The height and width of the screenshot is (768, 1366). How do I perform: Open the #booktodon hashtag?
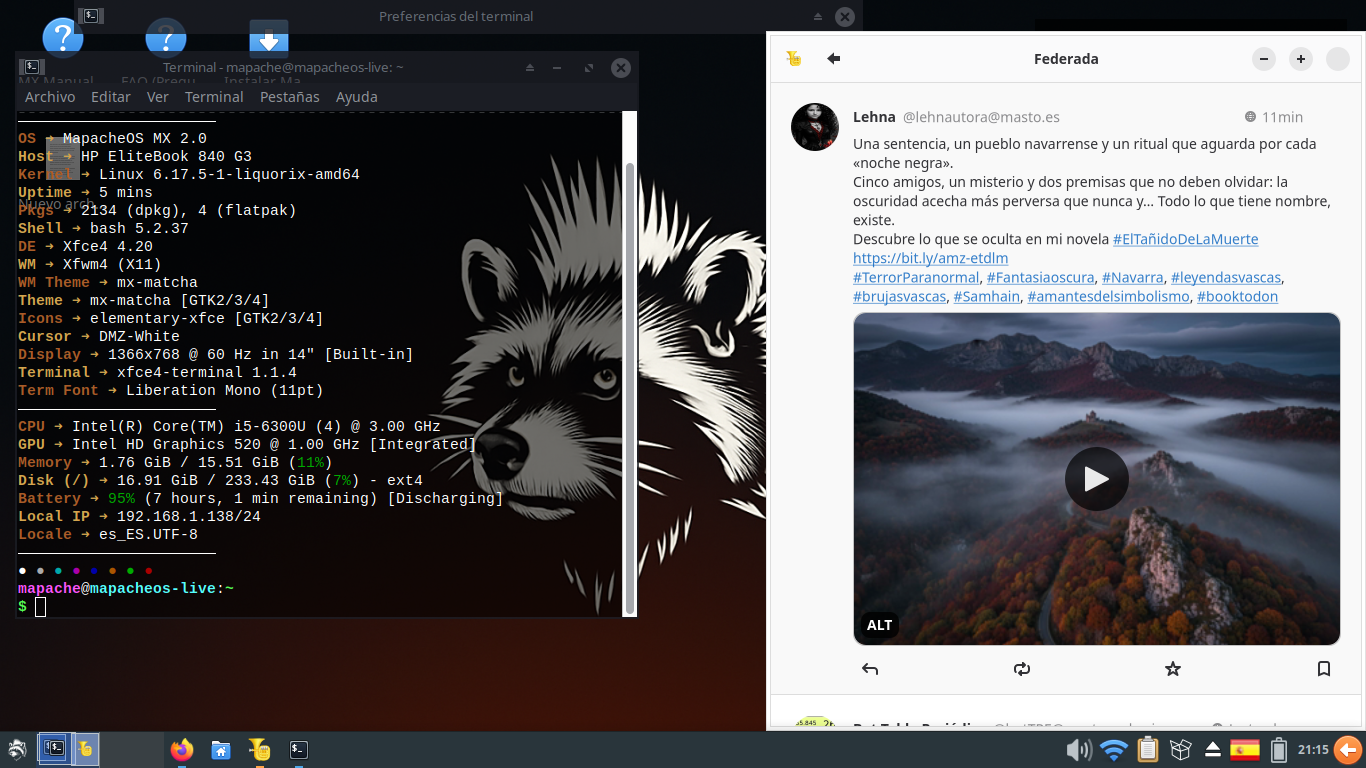click(x=1237, y=296)
